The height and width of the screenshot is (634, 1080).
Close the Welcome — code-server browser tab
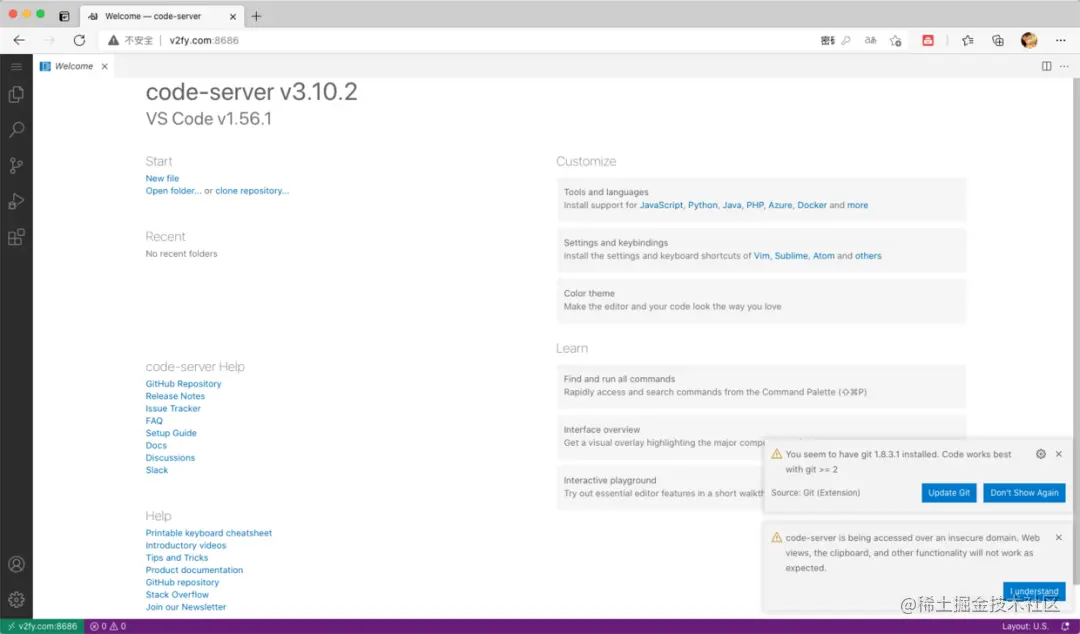[x=233, y=16]
